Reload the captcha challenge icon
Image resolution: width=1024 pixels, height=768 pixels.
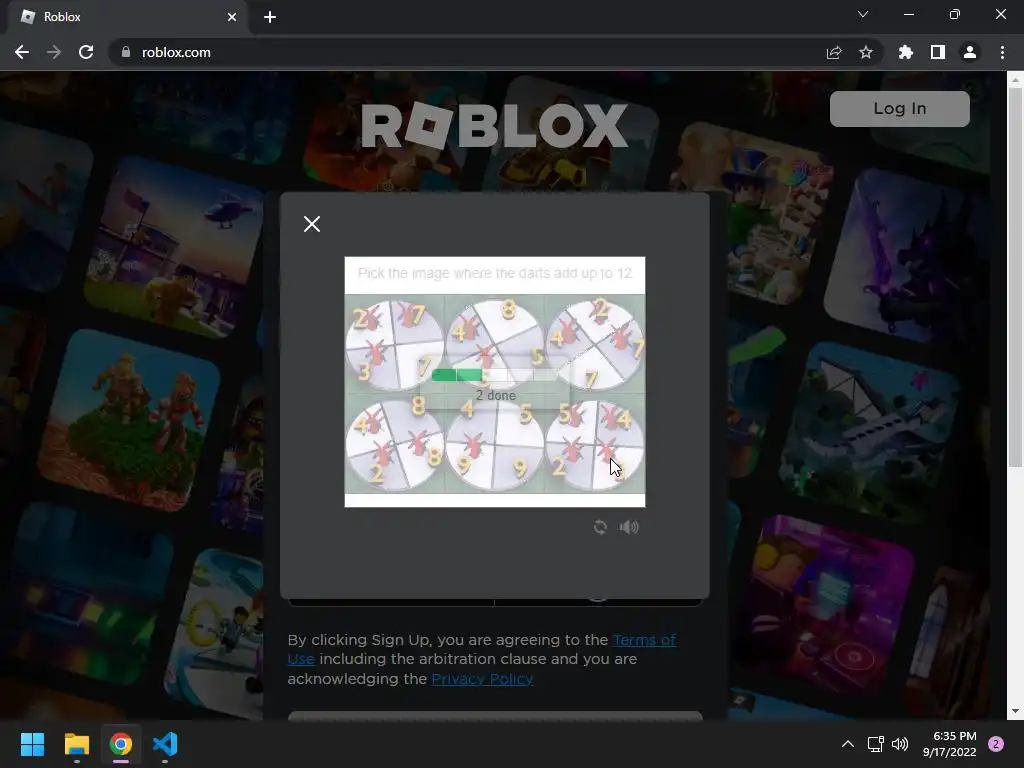pyautogui.click(x=600, y=527)
